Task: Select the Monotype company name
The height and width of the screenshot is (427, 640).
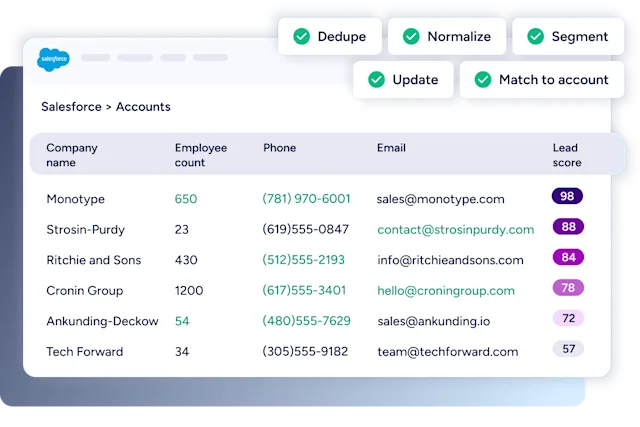Action: pyautogui.click(x=76, y=199)
